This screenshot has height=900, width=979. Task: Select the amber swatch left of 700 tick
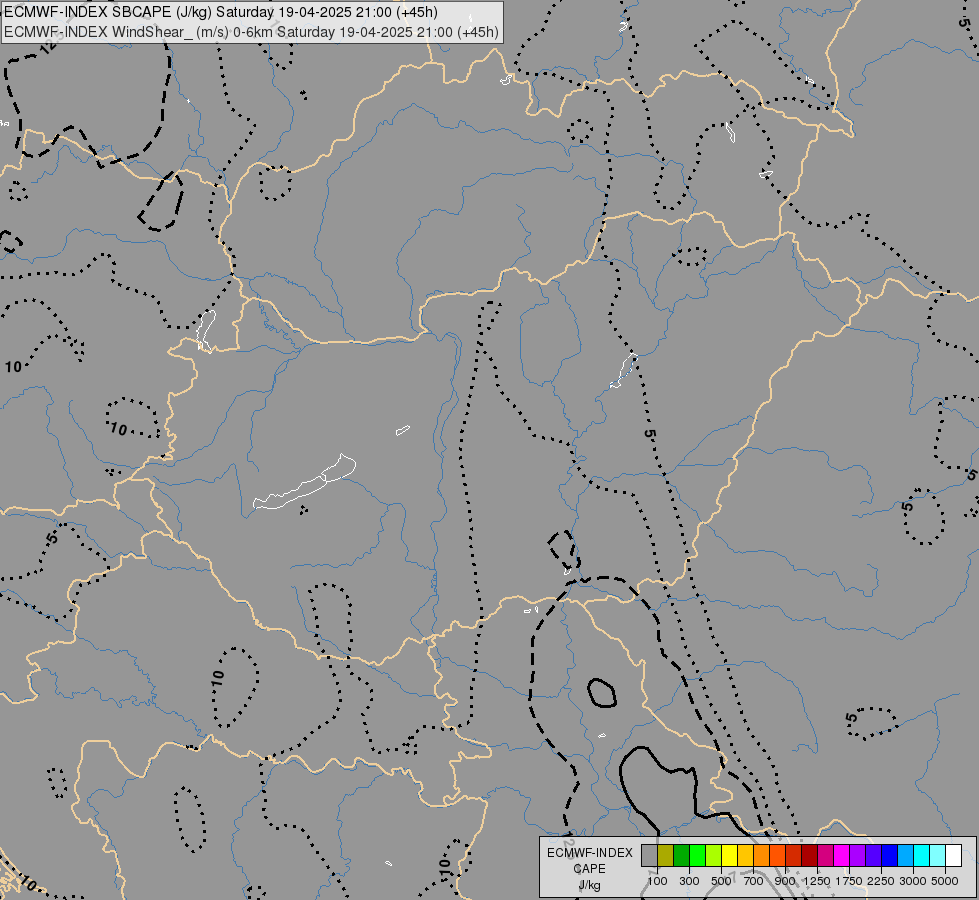click(745, 856)
